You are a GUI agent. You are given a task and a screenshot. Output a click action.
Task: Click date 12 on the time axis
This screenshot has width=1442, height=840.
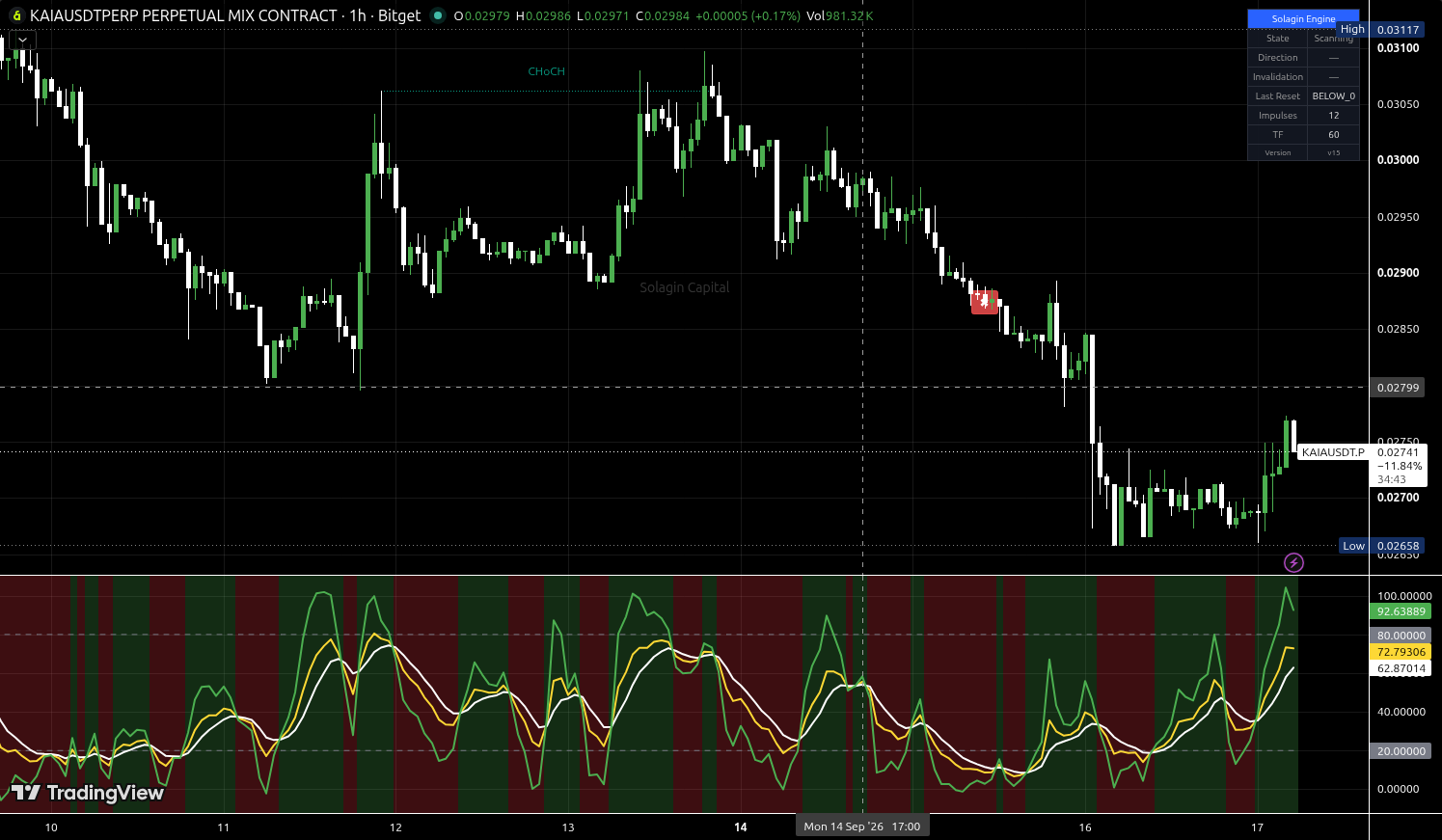[395, 827]
